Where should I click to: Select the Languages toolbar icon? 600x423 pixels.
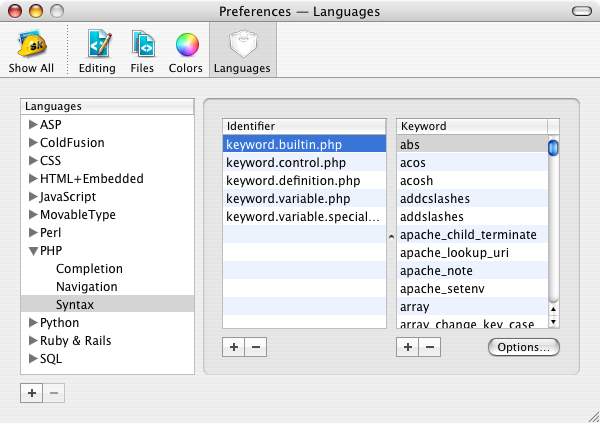243,50
